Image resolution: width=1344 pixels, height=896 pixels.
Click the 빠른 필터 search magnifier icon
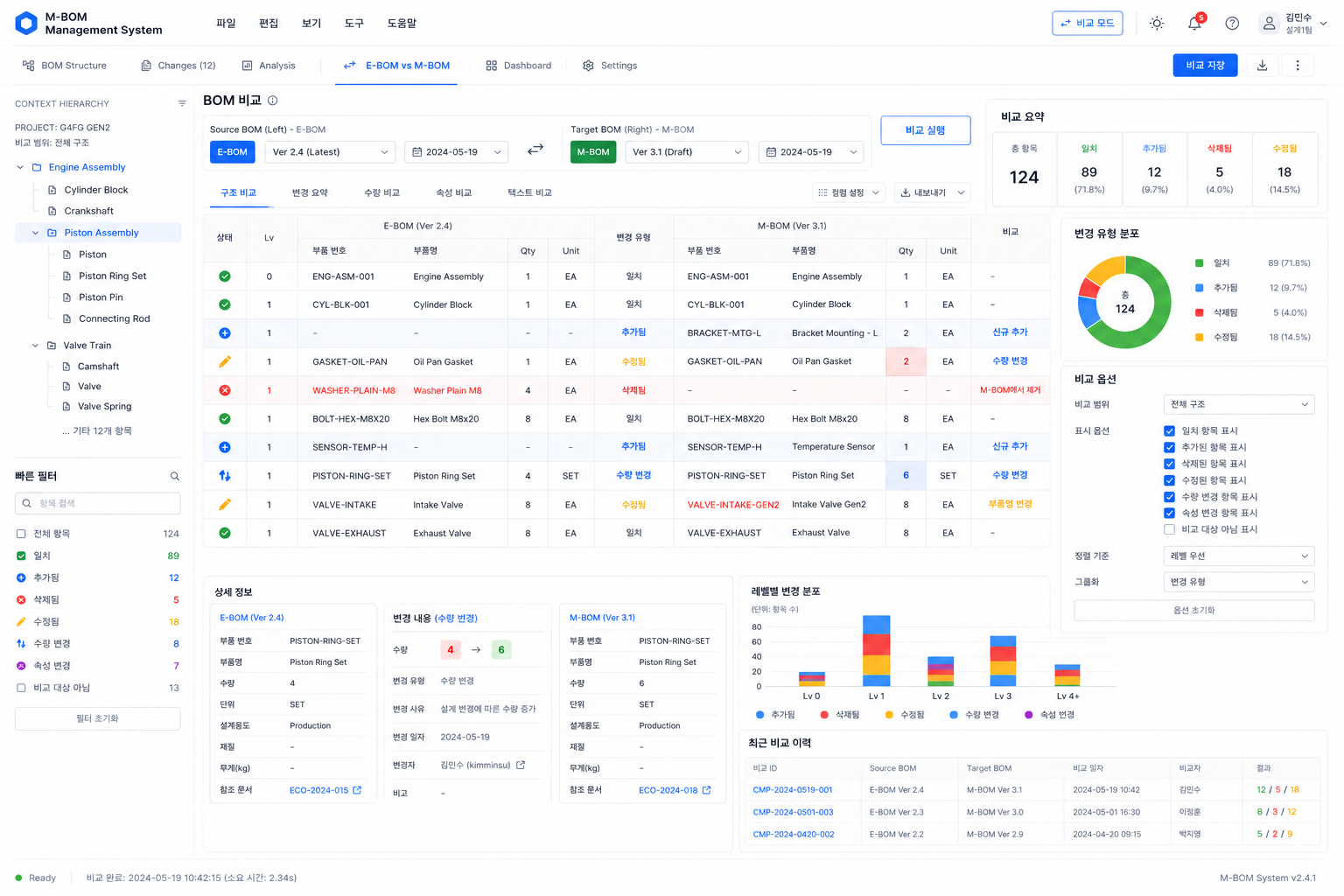click(x=175, y=477)
